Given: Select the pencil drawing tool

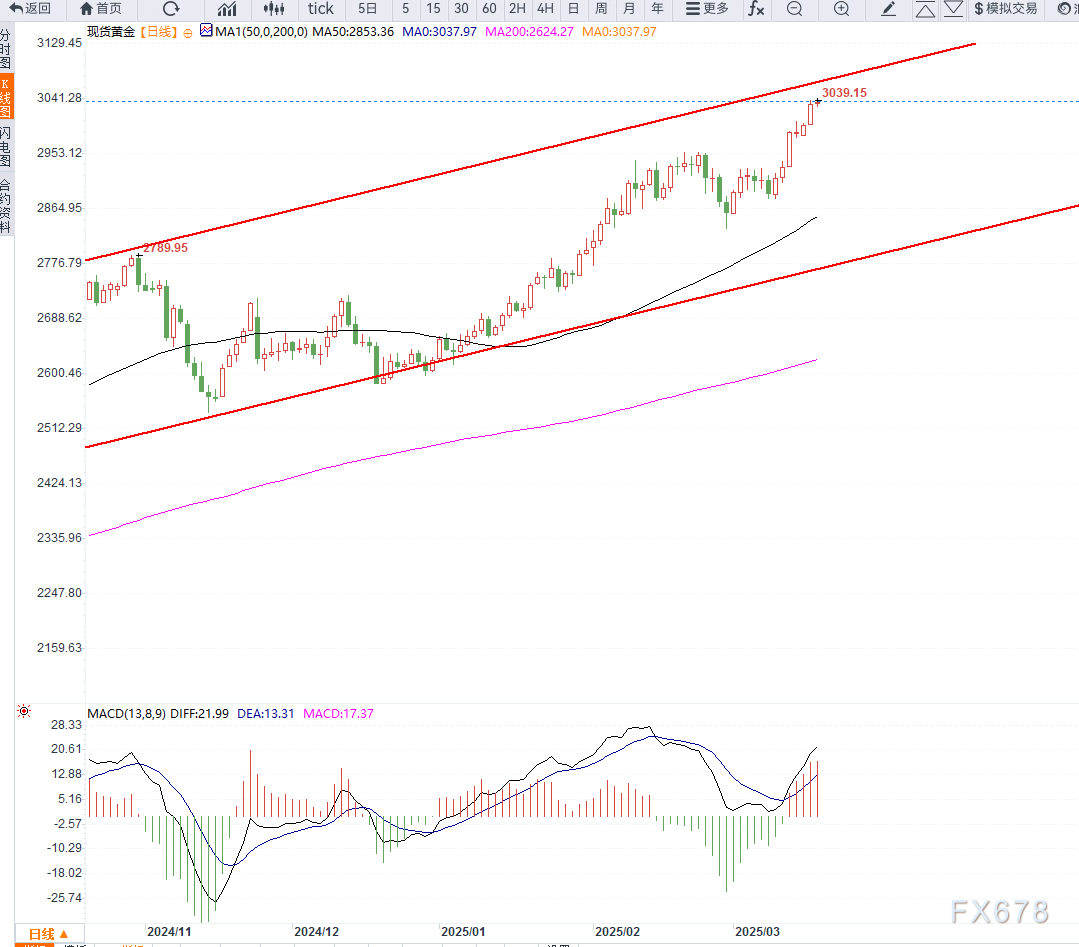Looking at the screenshot, I should 888,9.
